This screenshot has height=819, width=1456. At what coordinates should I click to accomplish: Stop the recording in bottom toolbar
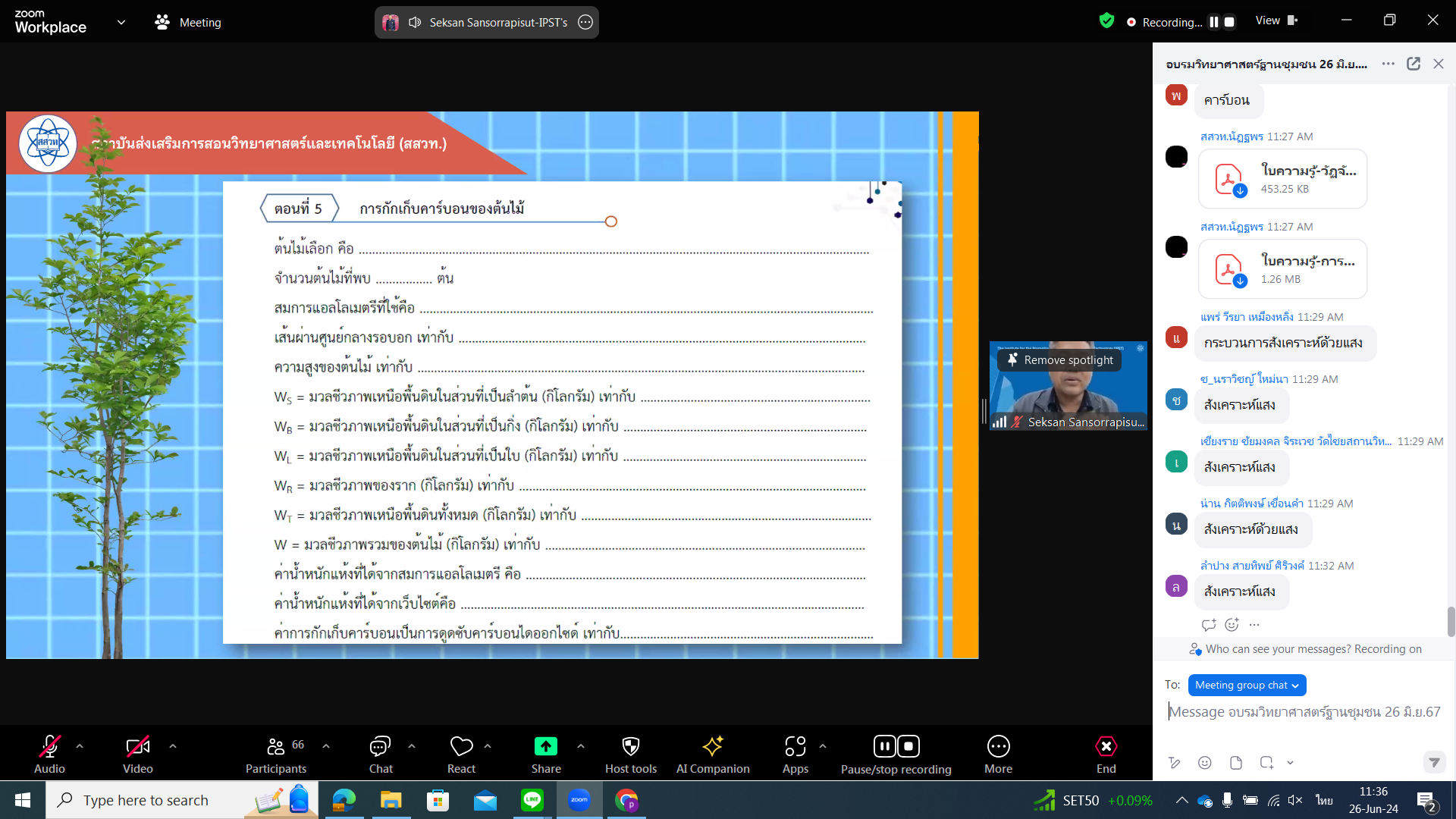tap(909, 746)
